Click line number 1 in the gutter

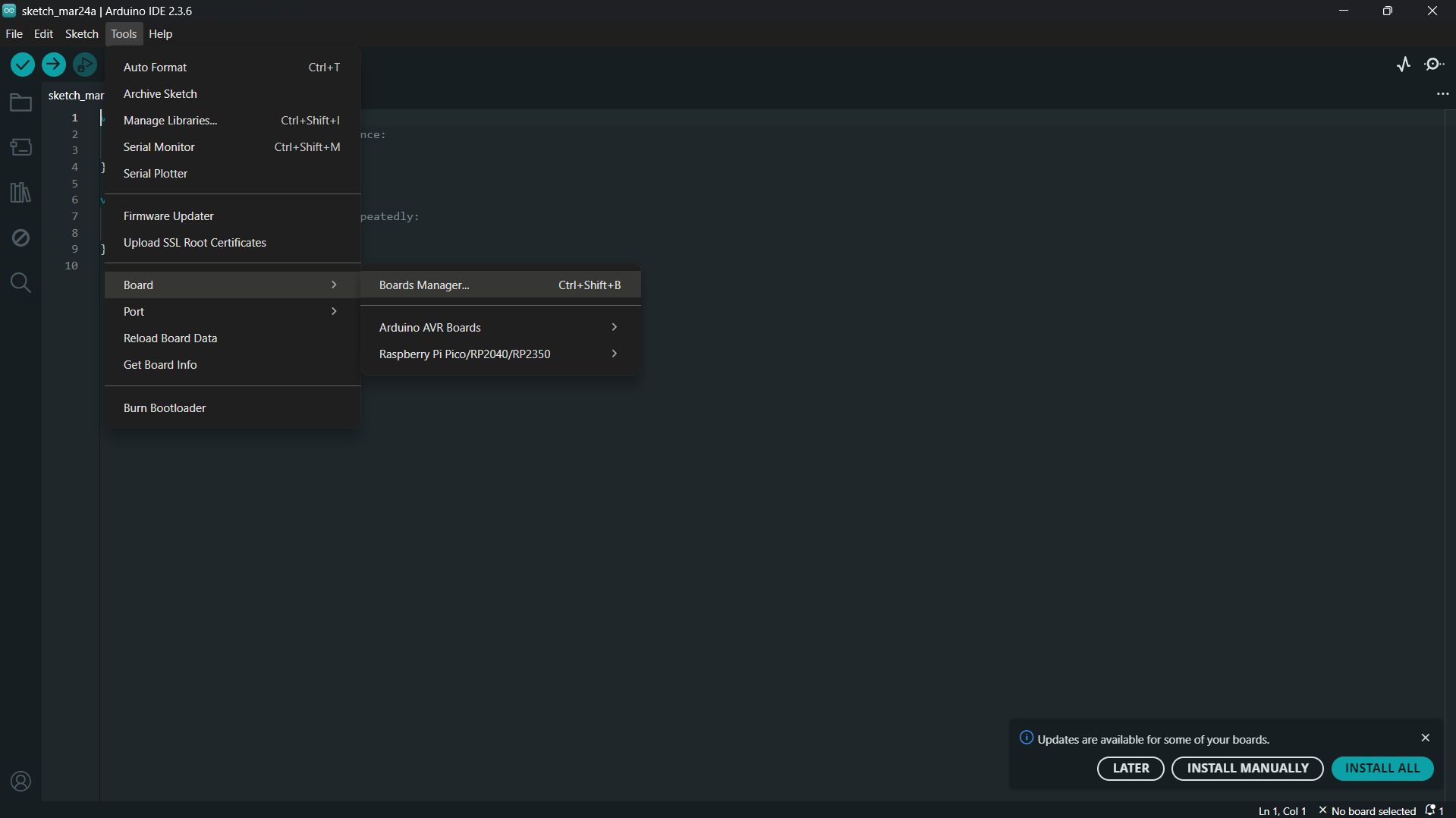(74, 118)
